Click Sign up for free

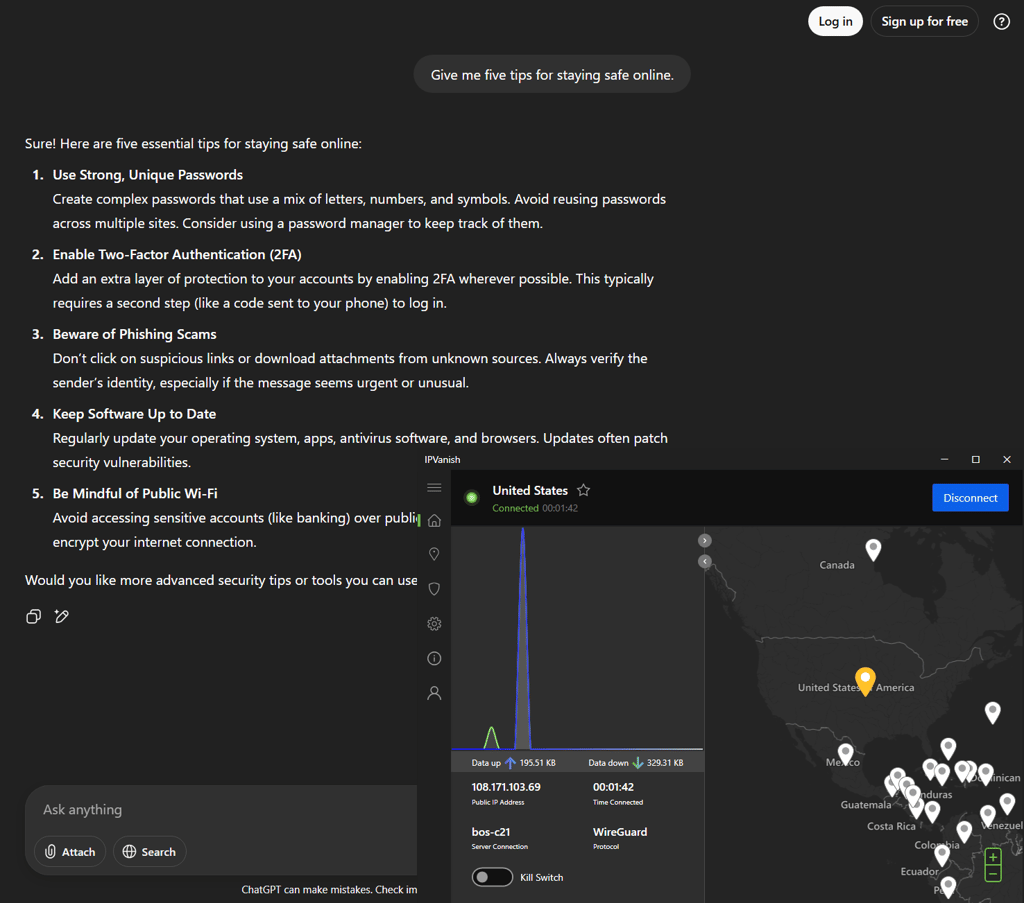pos(924,22)
